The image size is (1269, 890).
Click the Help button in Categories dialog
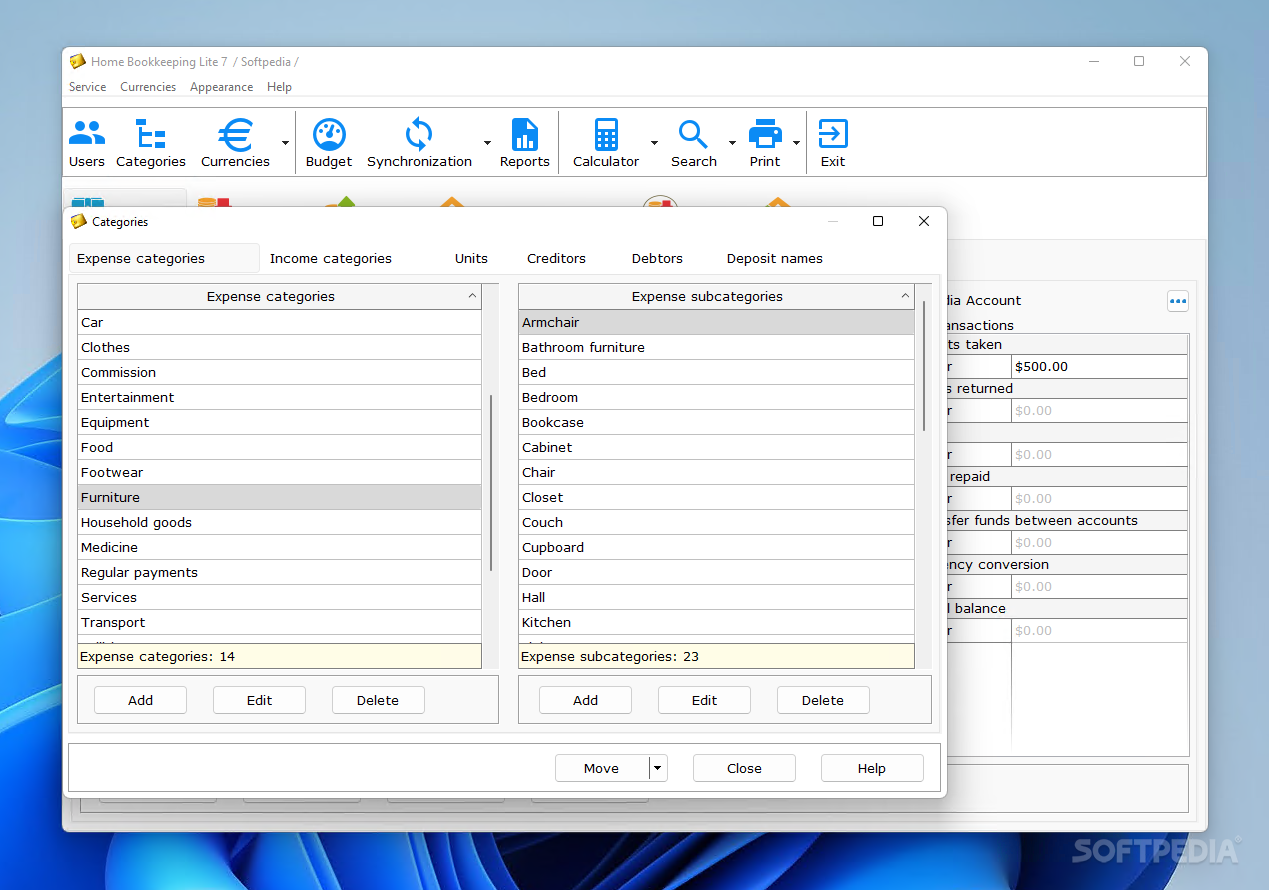(x=872, y=768)
